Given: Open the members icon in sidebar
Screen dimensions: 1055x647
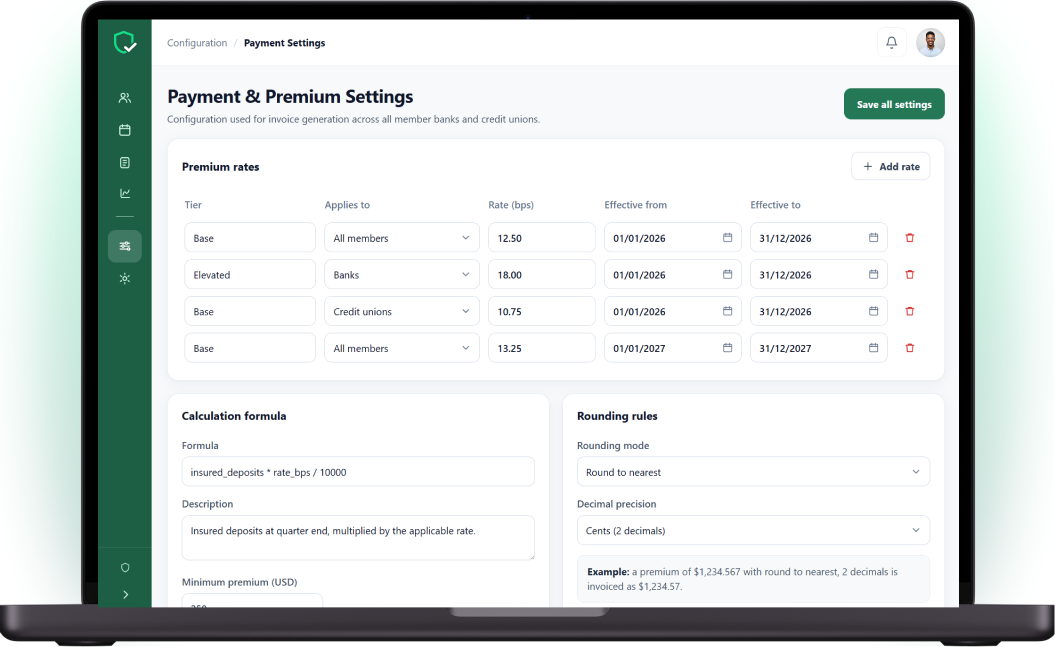Looking at the screenshot, I should point(124,98).
